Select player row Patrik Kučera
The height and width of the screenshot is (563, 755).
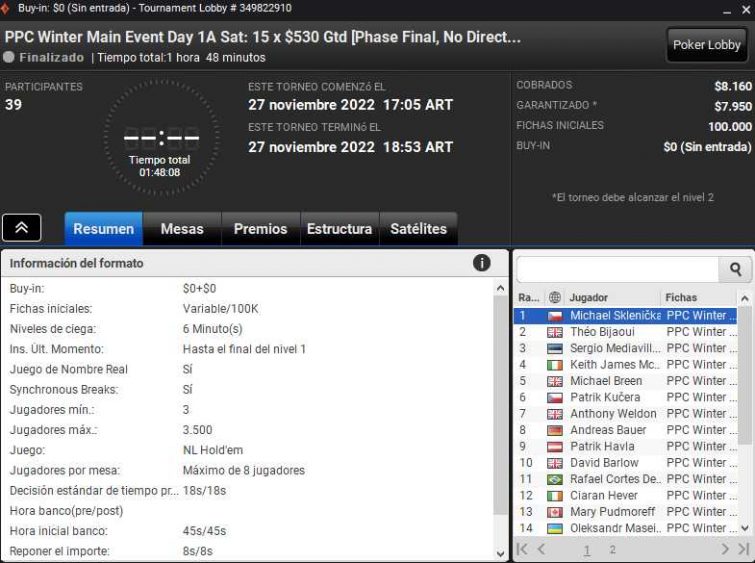click(626, 398)
